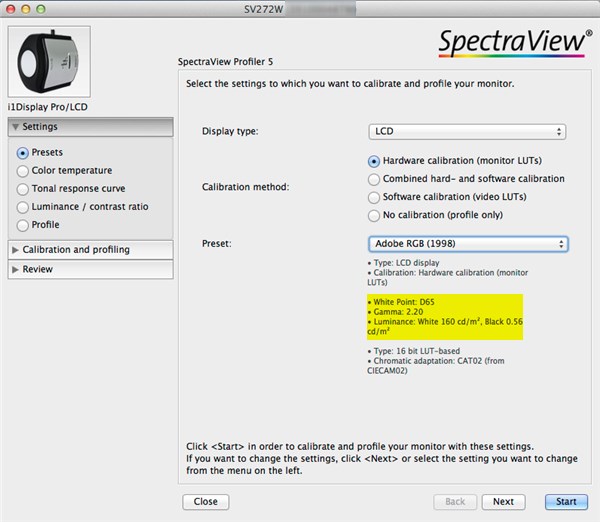
Task: Click the i1Display Pro device image
Action: click(49, 61)
